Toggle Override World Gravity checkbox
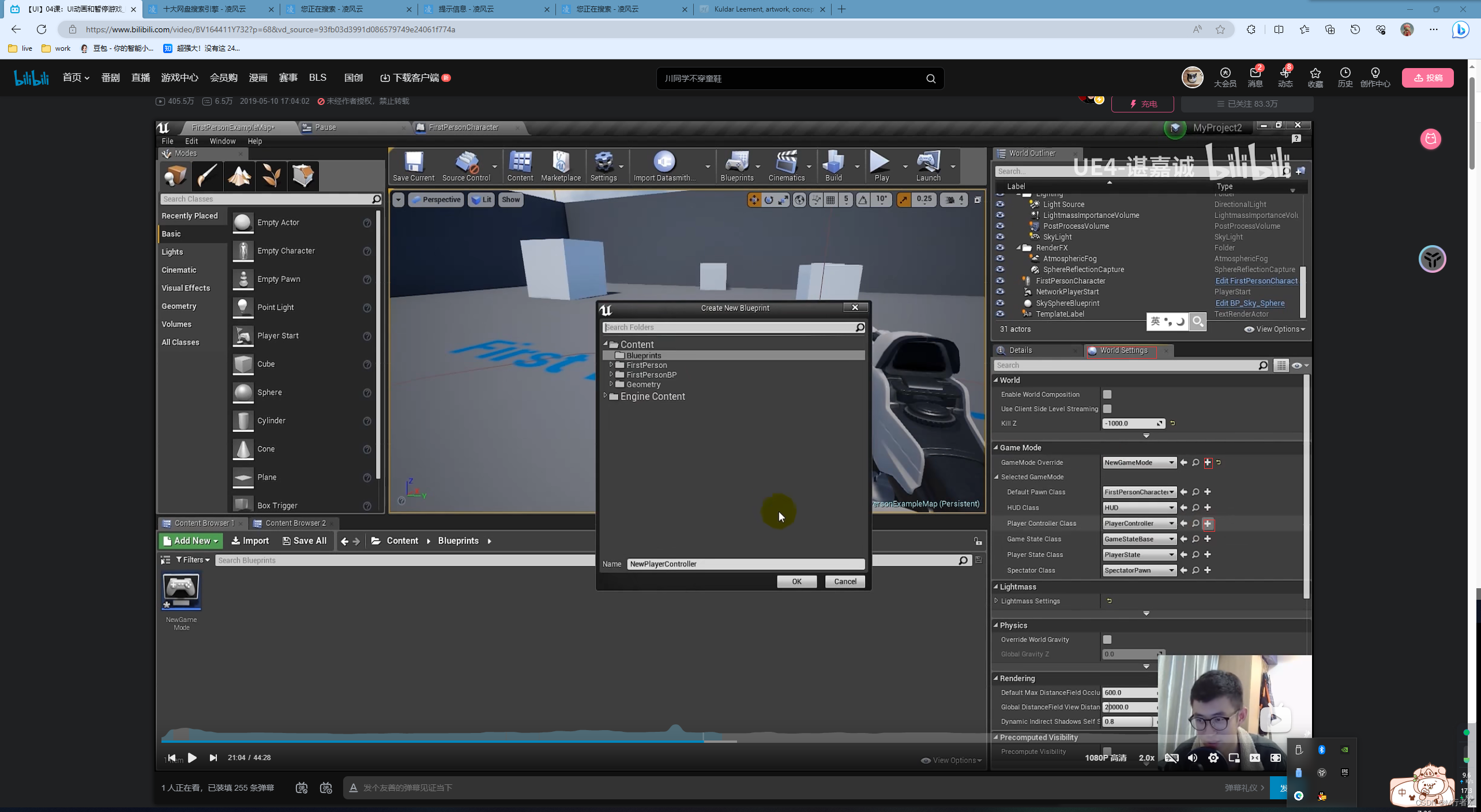Screen dimensions: 1481x812 tap(1107, 640)
